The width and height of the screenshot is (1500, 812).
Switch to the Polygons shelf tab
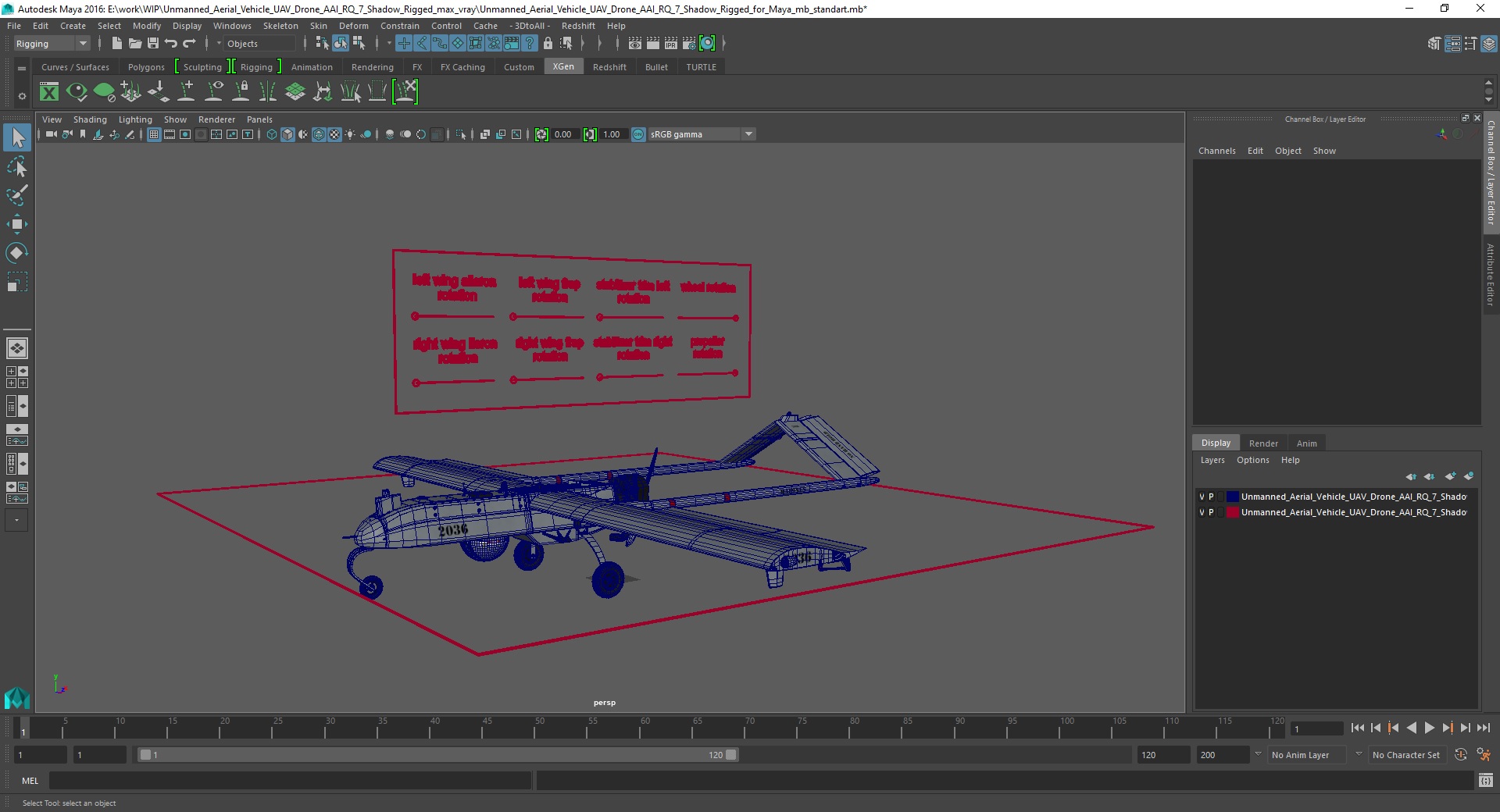146,67
